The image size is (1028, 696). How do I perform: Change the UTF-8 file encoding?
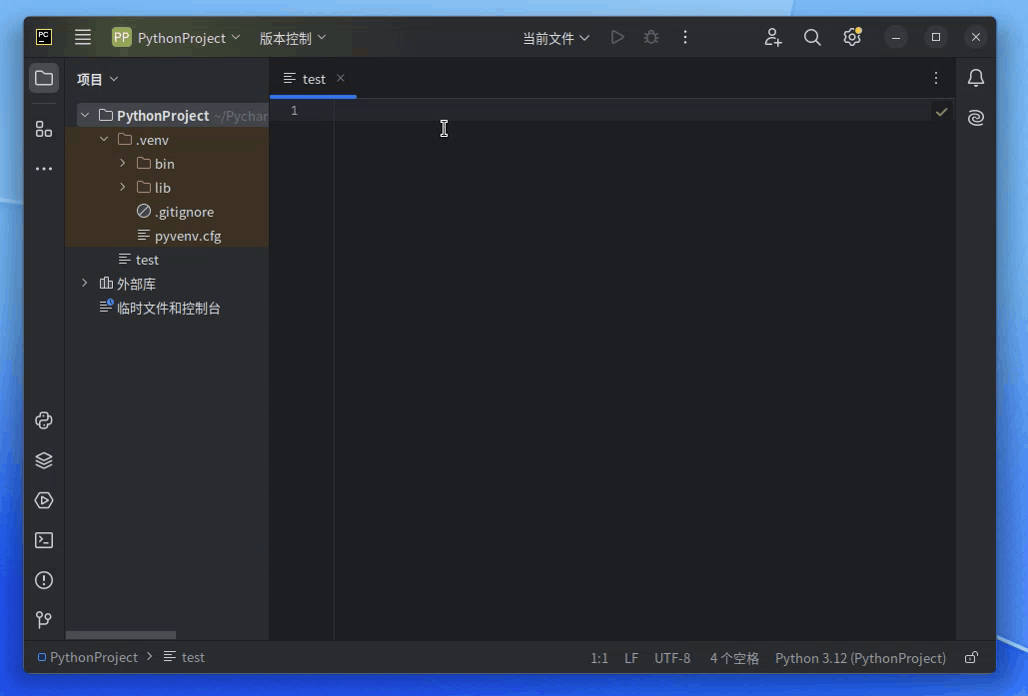click(x=672, y=658)
